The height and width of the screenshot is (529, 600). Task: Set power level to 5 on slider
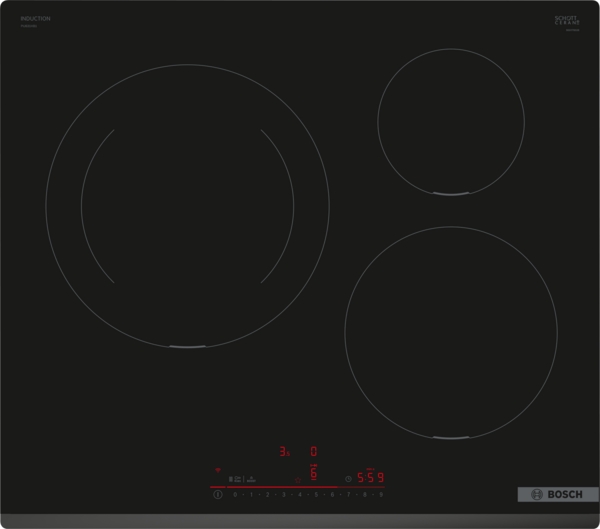tap(316, 494)
